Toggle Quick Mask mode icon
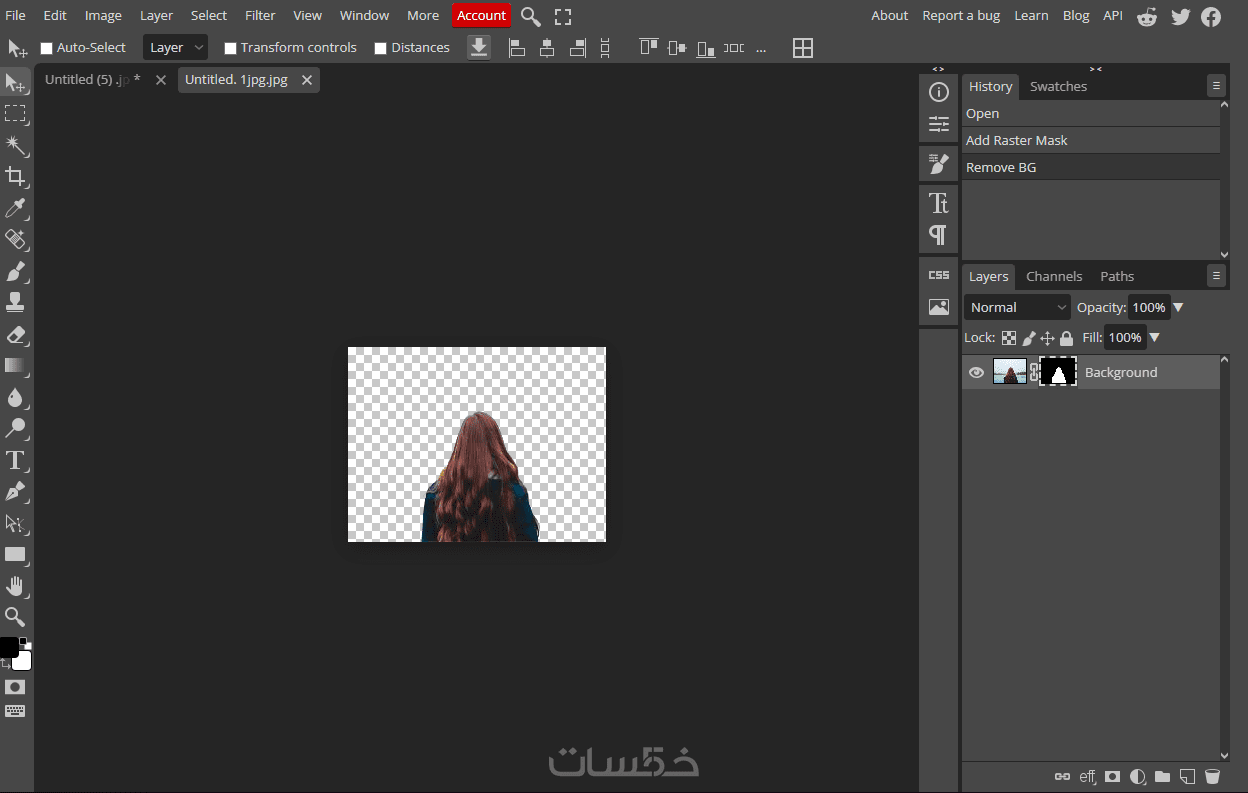The height and width of the screenshot is (793, 1248). pyautogui.click(x=15, y=687)
